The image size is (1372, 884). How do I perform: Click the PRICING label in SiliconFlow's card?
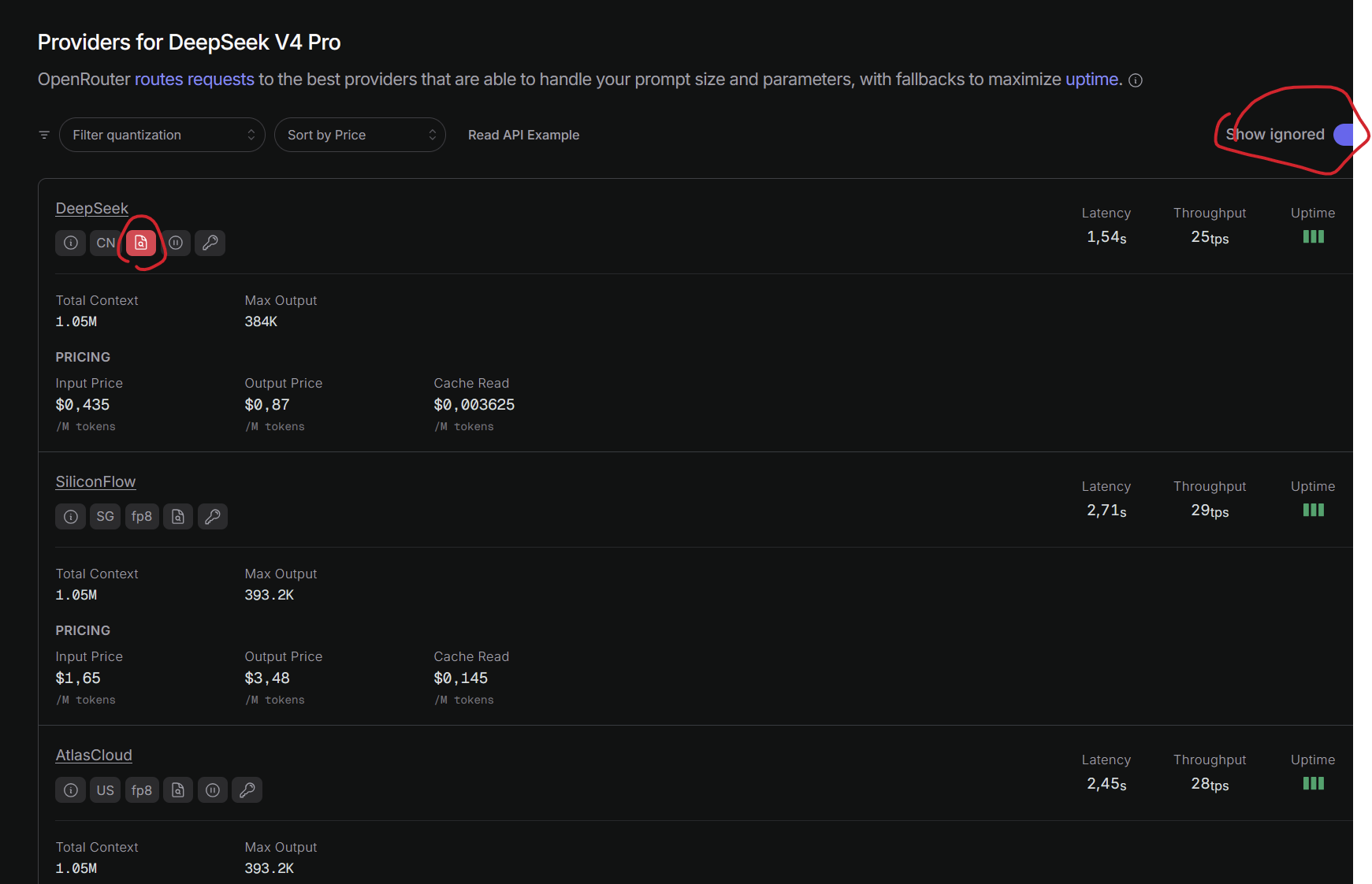[x=83, y=630]
